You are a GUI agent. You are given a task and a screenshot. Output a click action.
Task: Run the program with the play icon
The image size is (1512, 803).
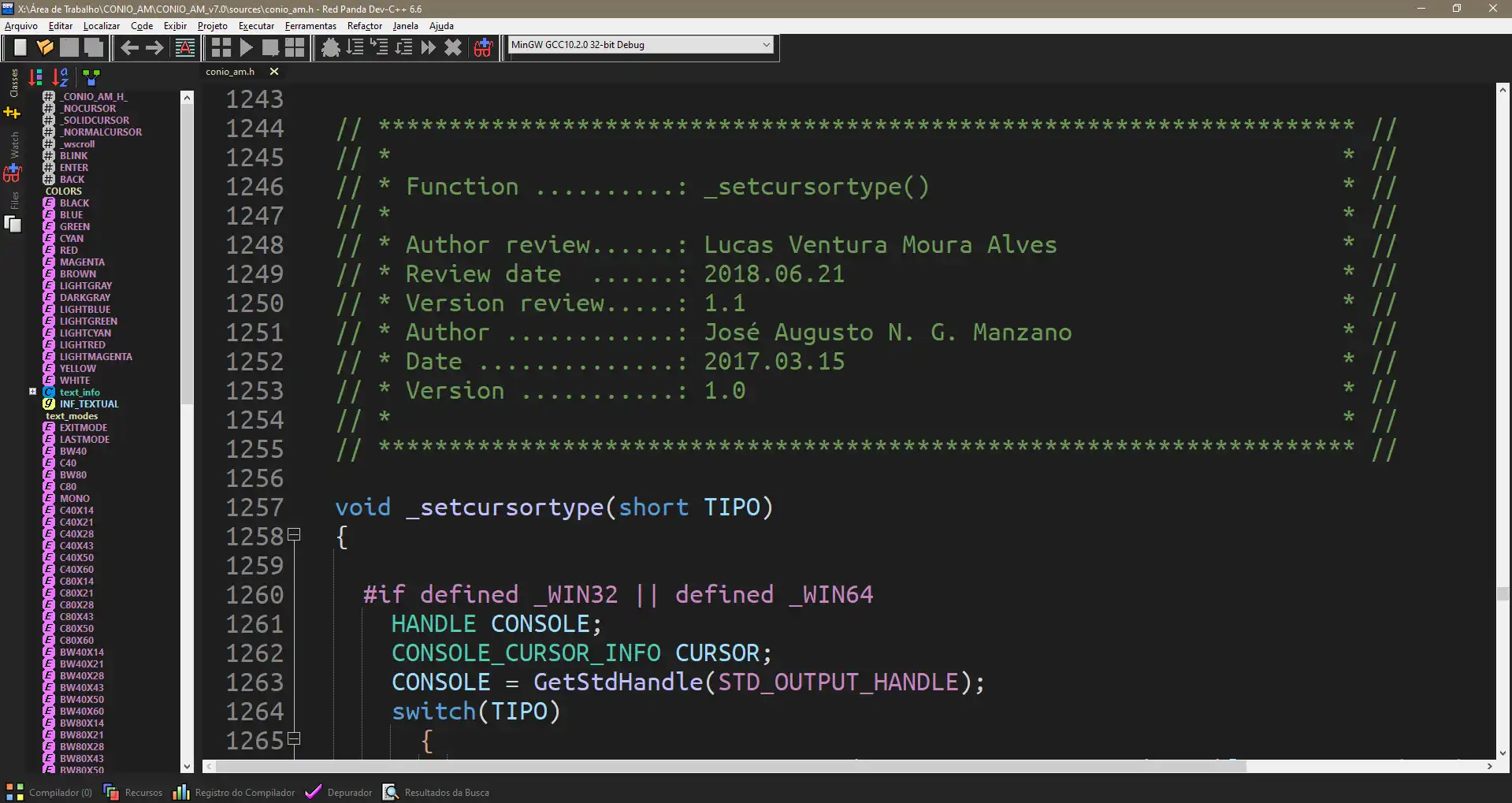pyautogui.click(x=246, y=48)
